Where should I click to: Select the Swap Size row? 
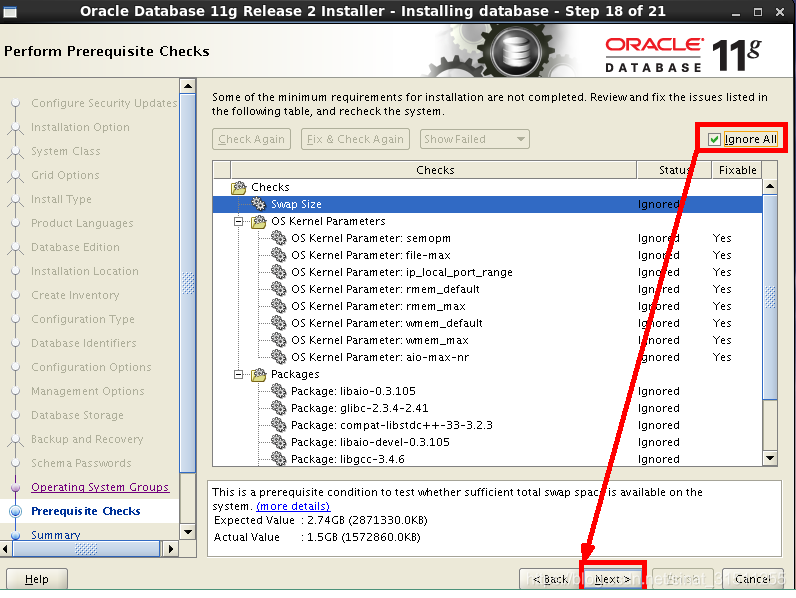coord(487,204)
